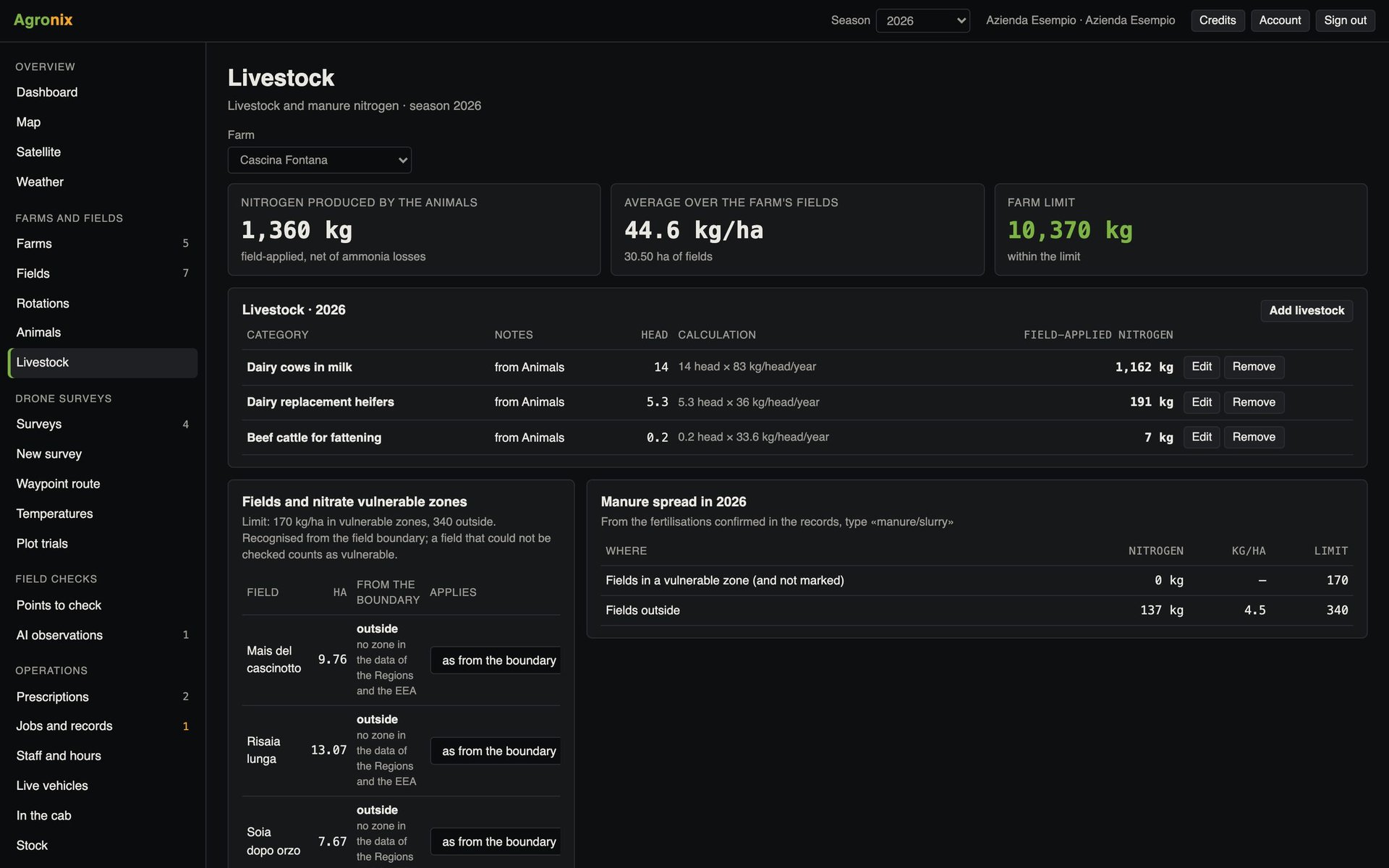The image size is (1389, 868).
Task: Open applies dropdown for Mais del cascinotto
Action: coord(496,660)
